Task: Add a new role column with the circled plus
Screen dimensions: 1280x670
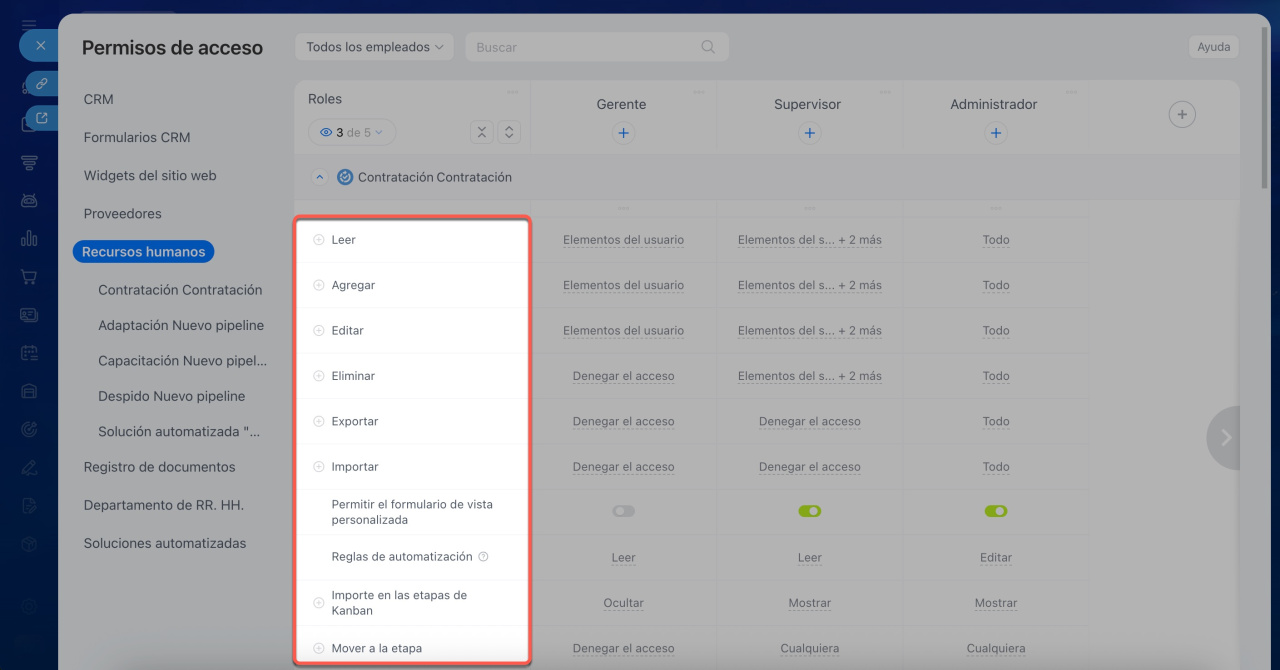Action: (1182, 115)
